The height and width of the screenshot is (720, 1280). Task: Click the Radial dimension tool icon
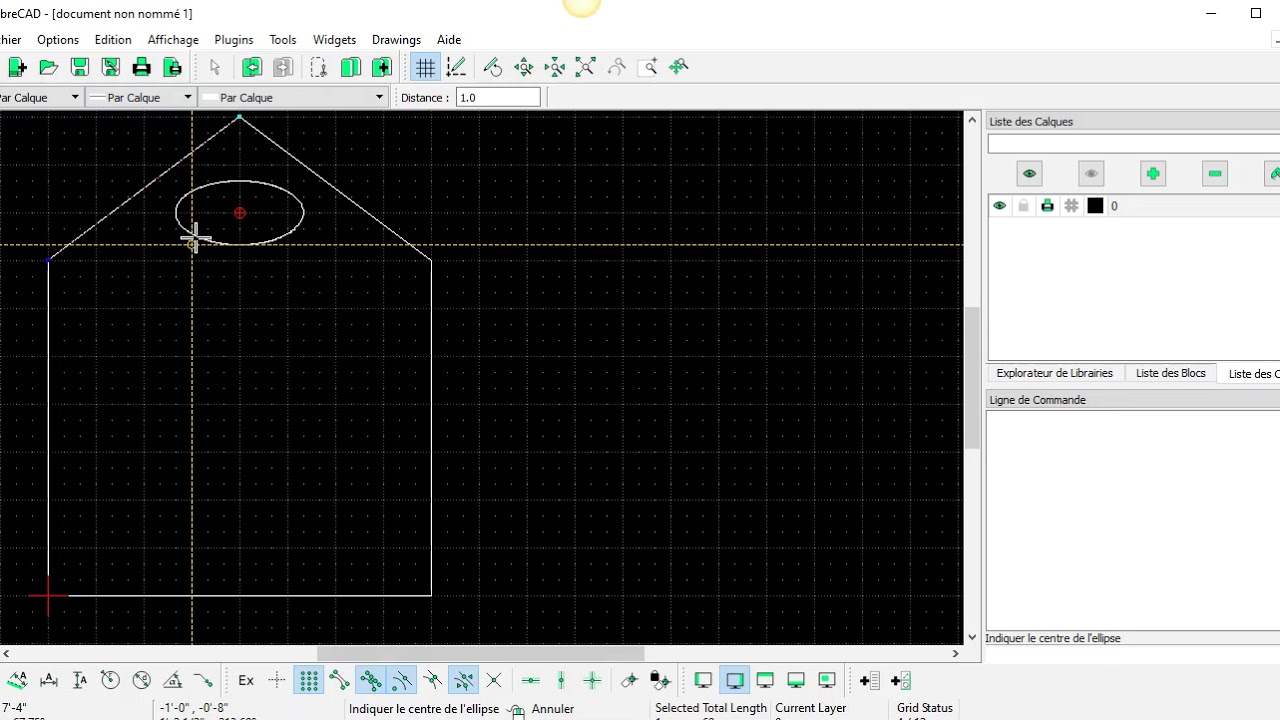pyautogui.click(x=111, y=681)
